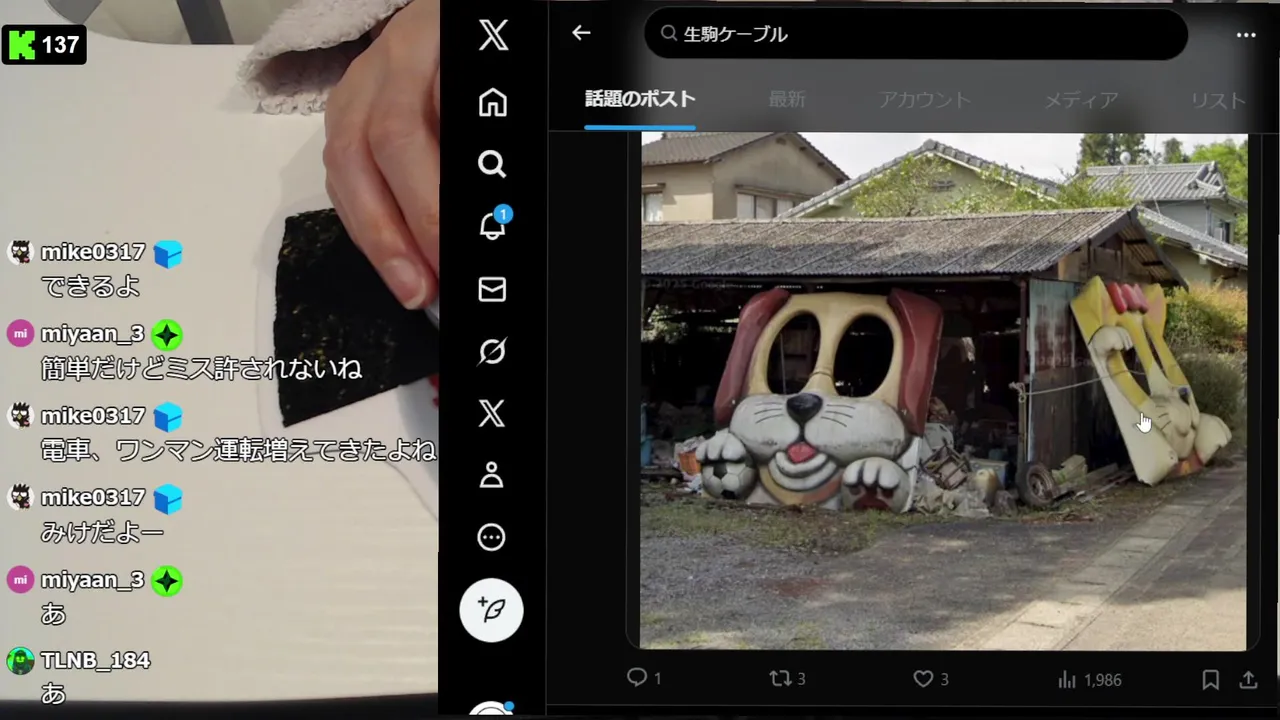1280x720 pixels.
Task: Click mike0317 name above みけだよー
Action: [93, 498]
